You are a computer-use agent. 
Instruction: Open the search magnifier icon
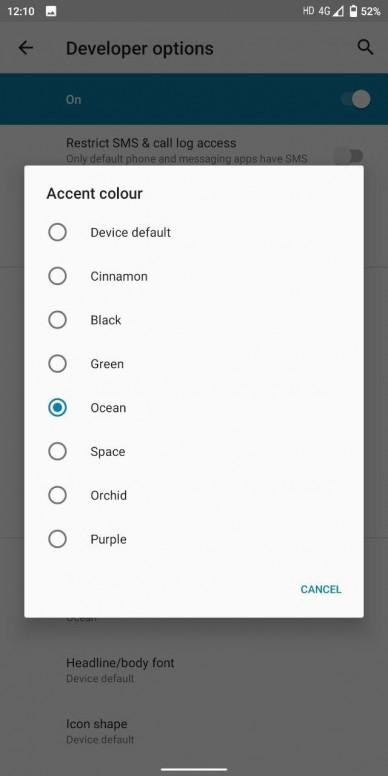365,48
